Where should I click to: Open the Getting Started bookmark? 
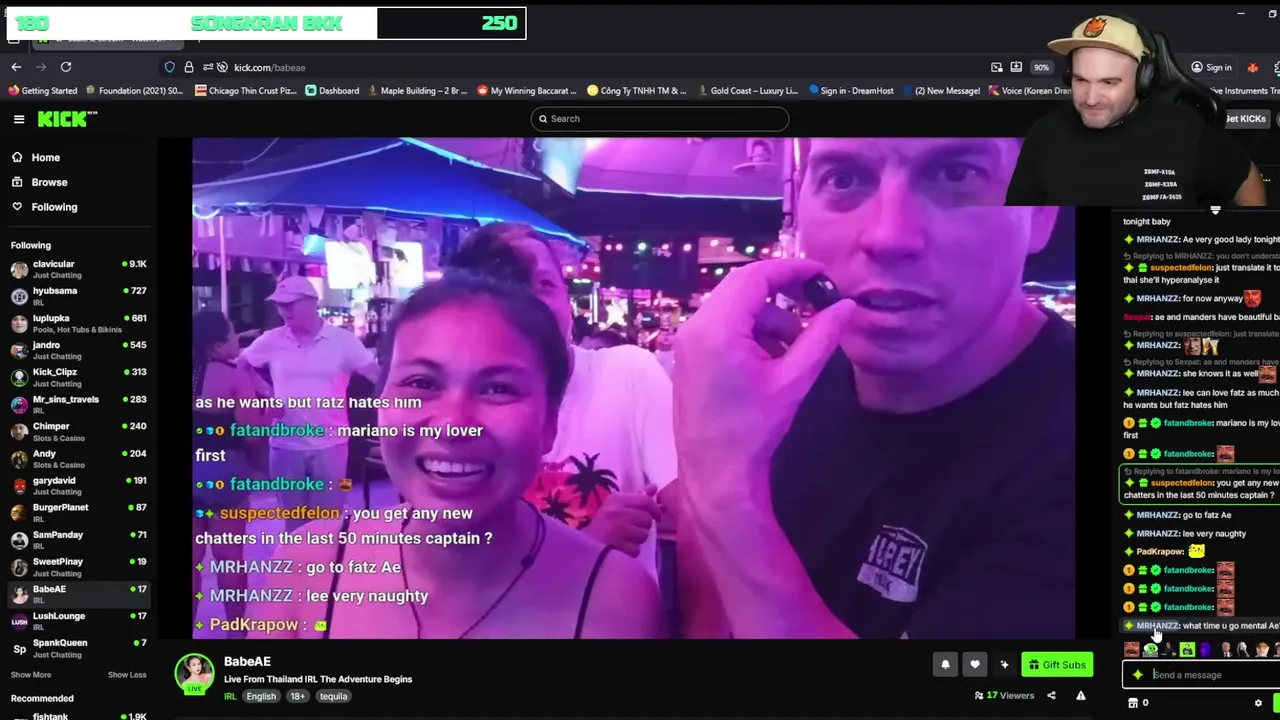(x=42, y=90)
